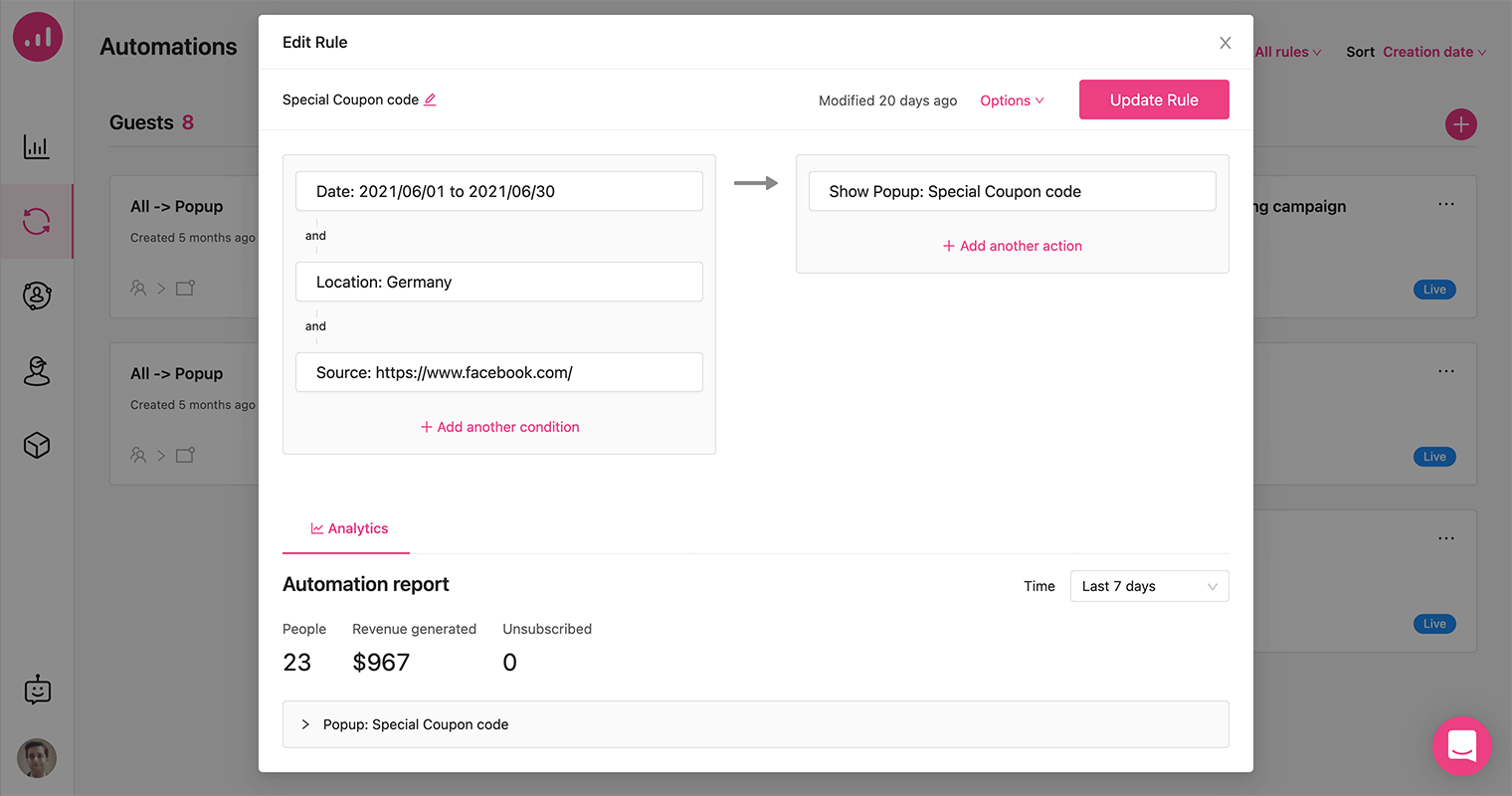Switch to the Analytics tab

click(x=348, y=528)
